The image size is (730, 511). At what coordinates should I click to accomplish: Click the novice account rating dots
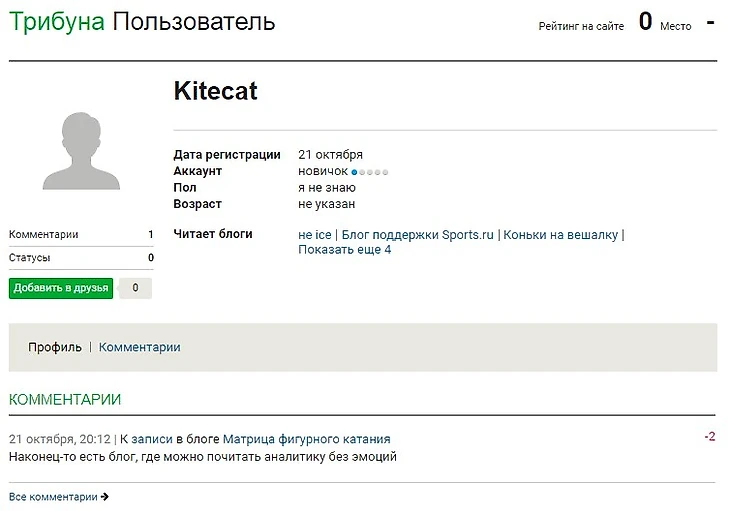coord(370,172)
